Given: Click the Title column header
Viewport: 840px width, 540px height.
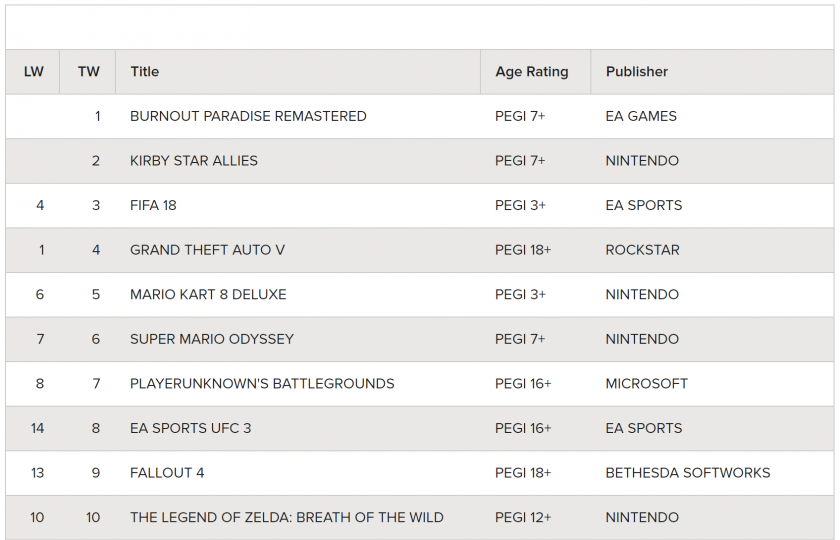Looking at the screenshot, I should [x=145, y=72].
